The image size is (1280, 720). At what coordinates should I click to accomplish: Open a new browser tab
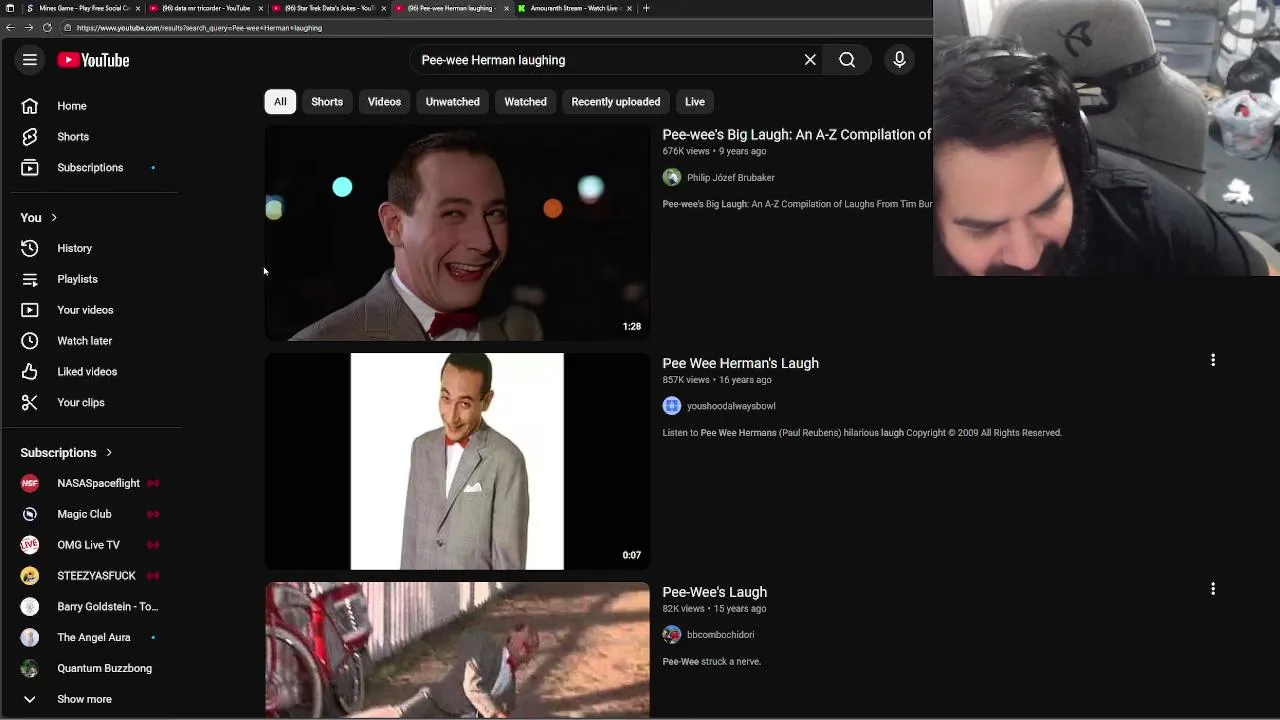point(646,8)
